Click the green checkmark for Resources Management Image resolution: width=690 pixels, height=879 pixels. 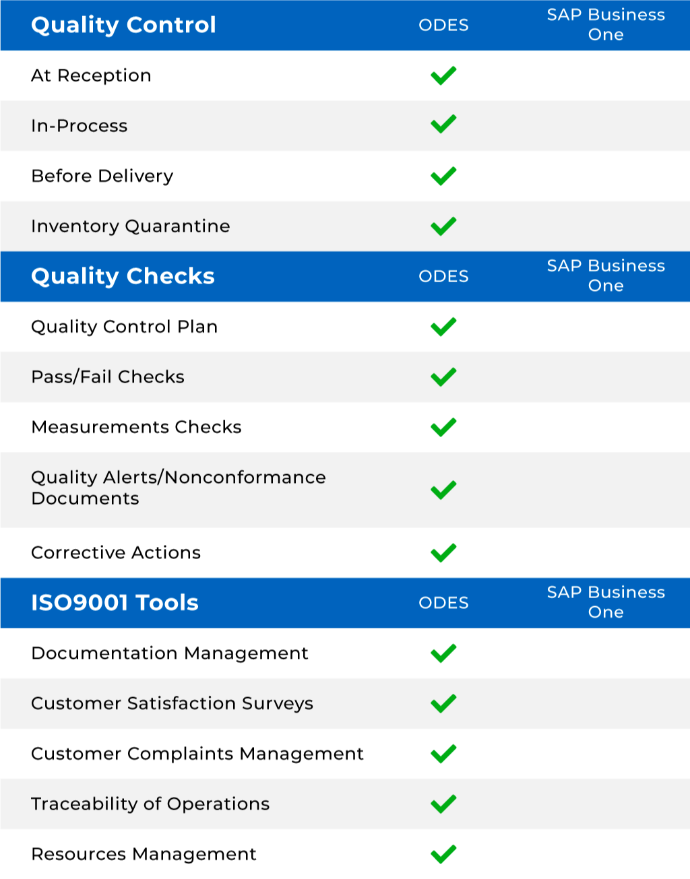pos(443,854)
